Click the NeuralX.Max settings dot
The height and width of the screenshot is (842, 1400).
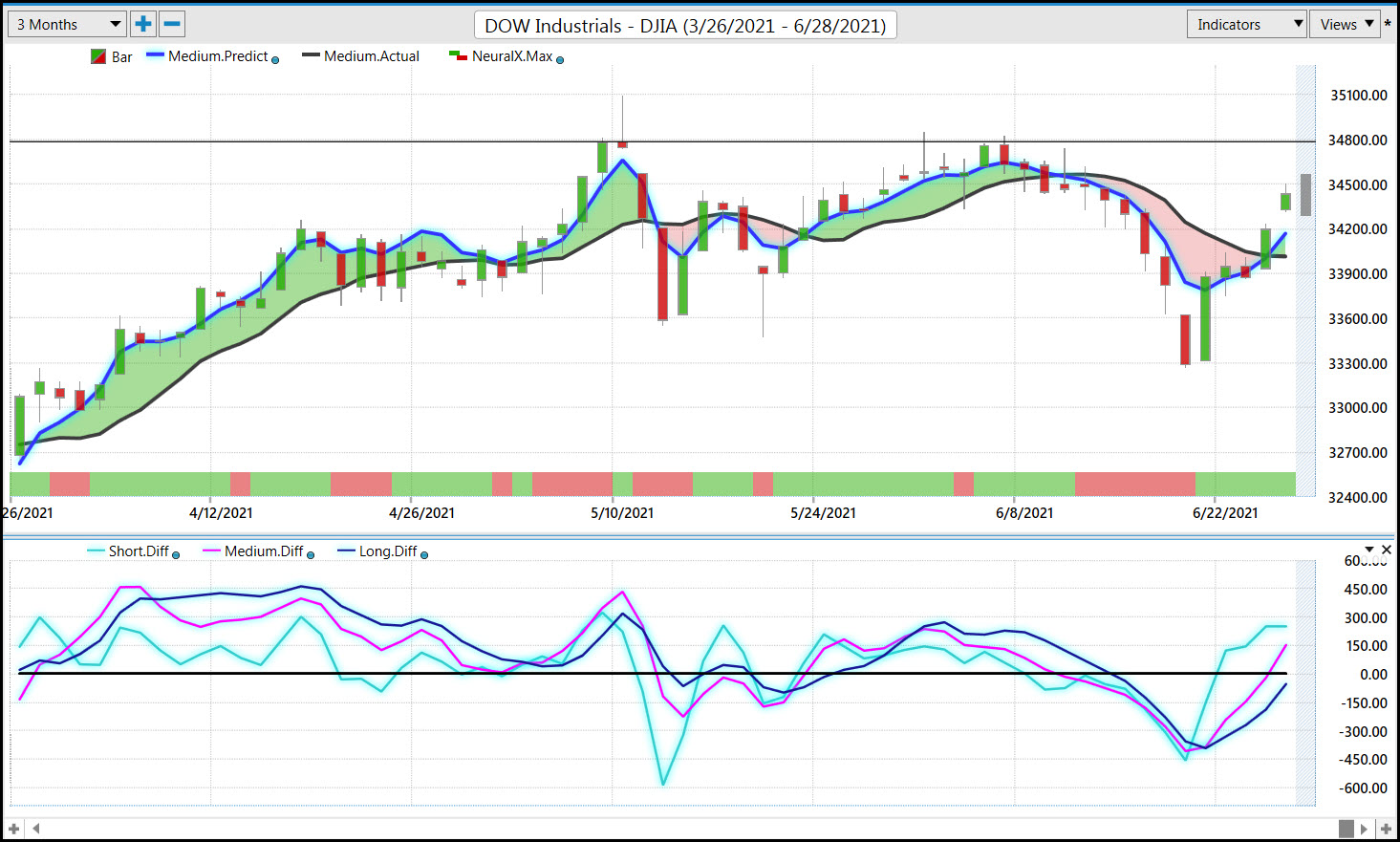(x=560, y=60)
